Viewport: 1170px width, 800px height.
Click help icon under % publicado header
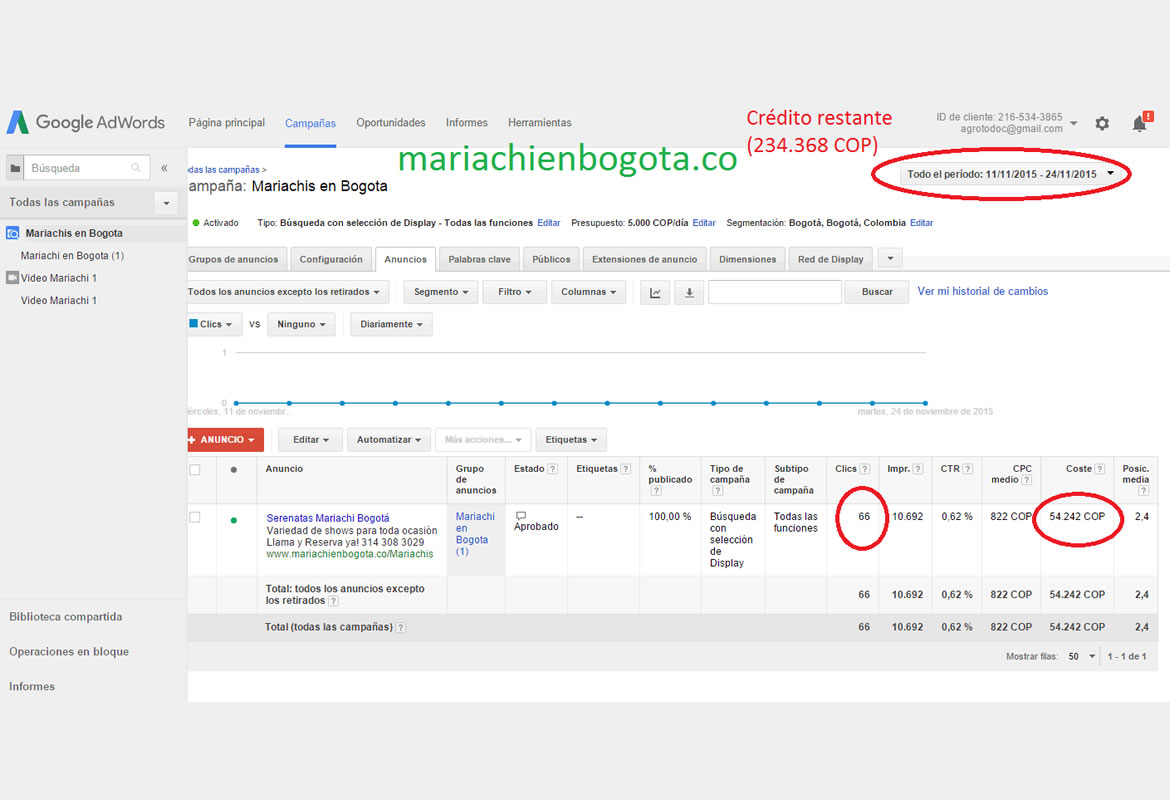(x=656, y=490)
